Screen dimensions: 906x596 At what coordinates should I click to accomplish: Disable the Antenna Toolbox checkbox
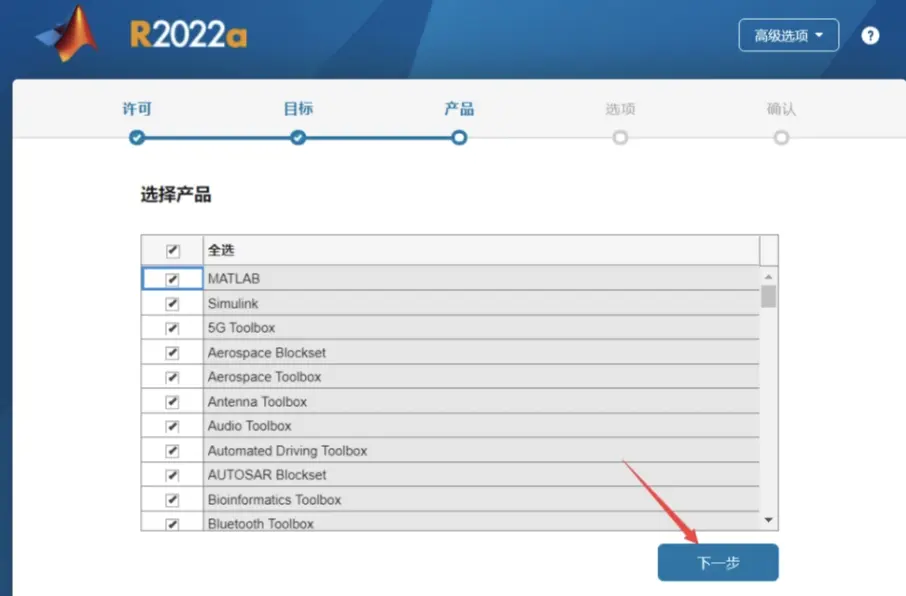click(x=172, y=402)
